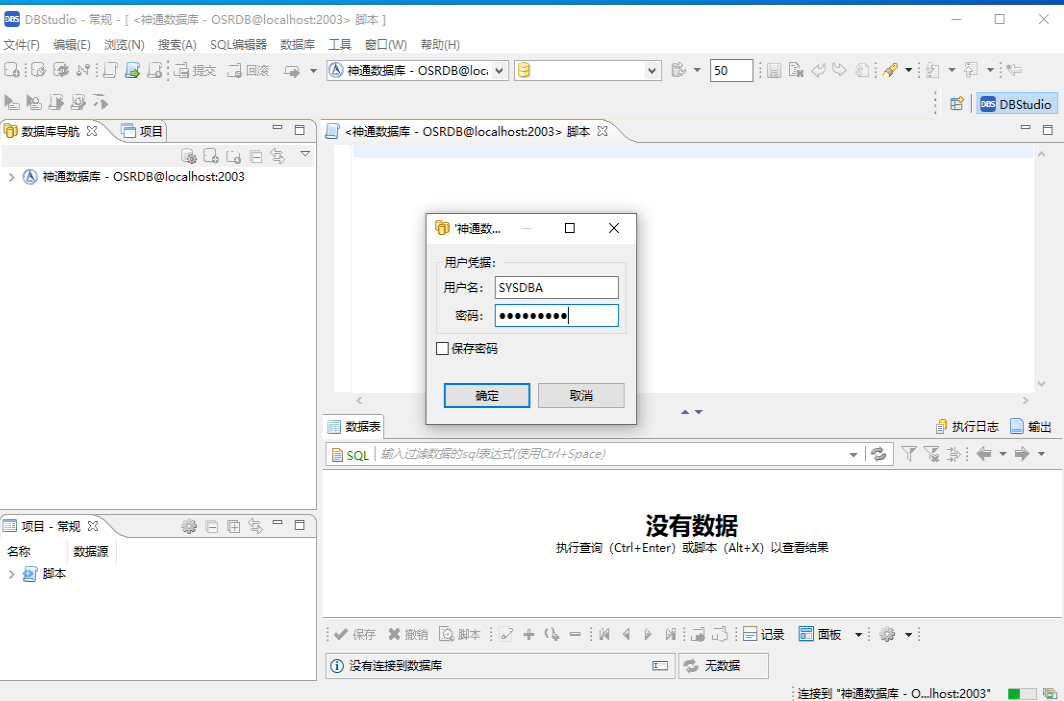
Task: Open the 输出 tab
Action: (x=1031, y=426)
